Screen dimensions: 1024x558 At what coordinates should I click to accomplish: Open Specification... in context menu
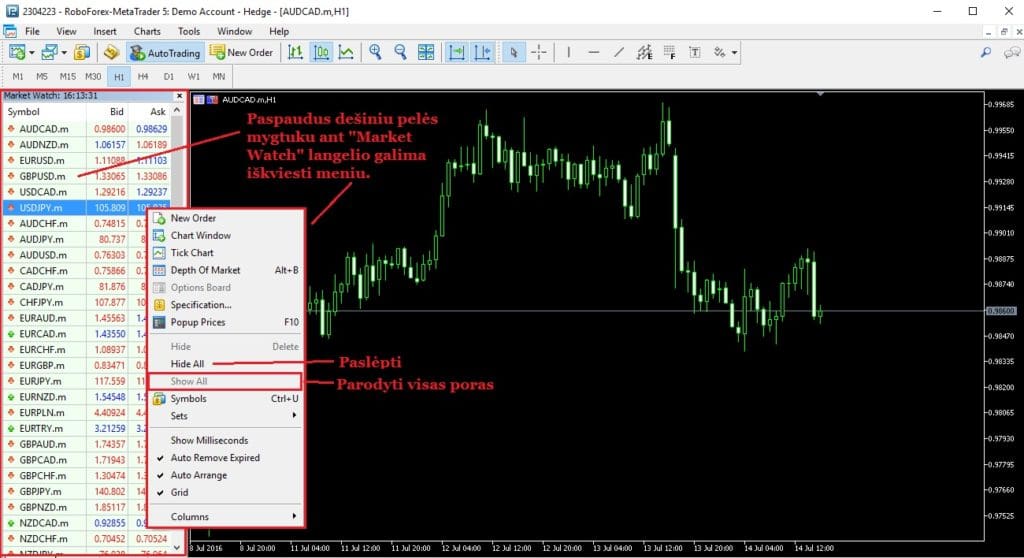(226, 305)
